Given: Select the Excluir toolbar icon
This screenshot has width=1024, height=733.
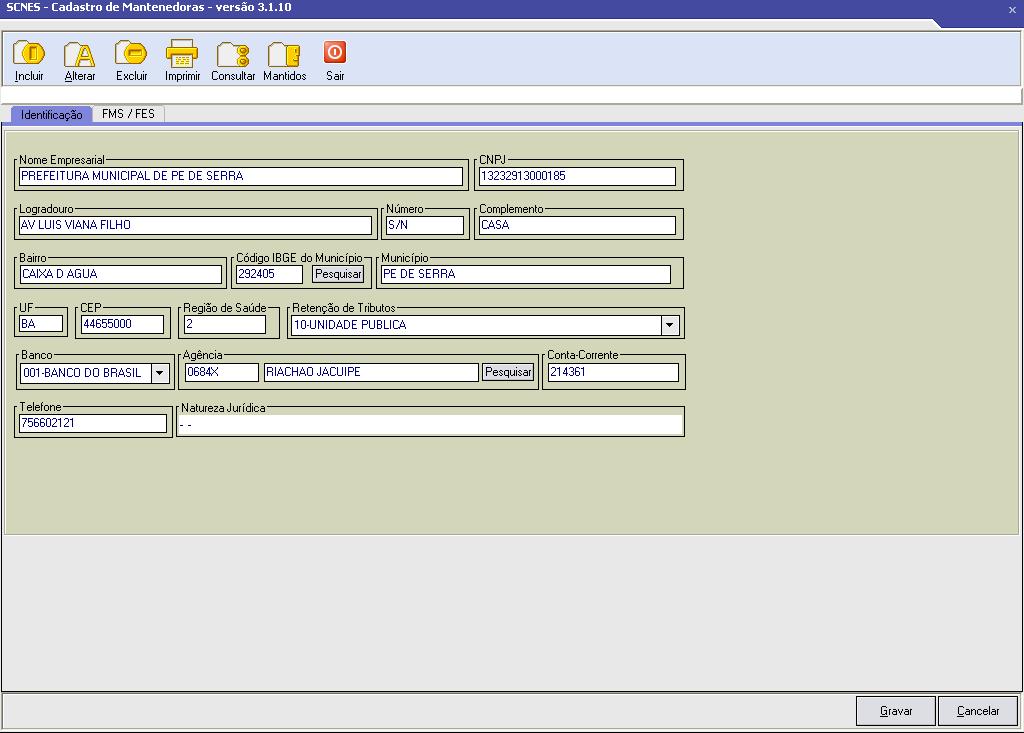Looking at the screenshot, I should point(131,54).
